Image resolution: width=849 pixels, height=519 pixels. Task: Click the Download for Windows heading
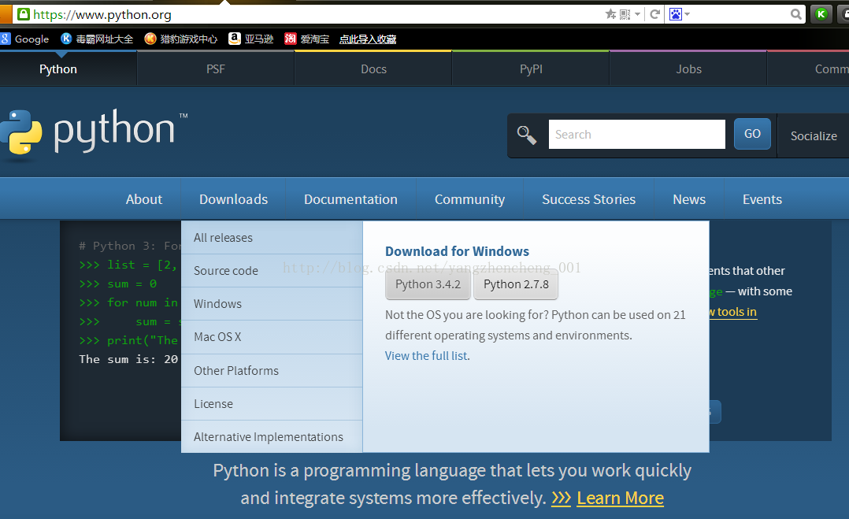pyautogui.click(x=457, y=251)
